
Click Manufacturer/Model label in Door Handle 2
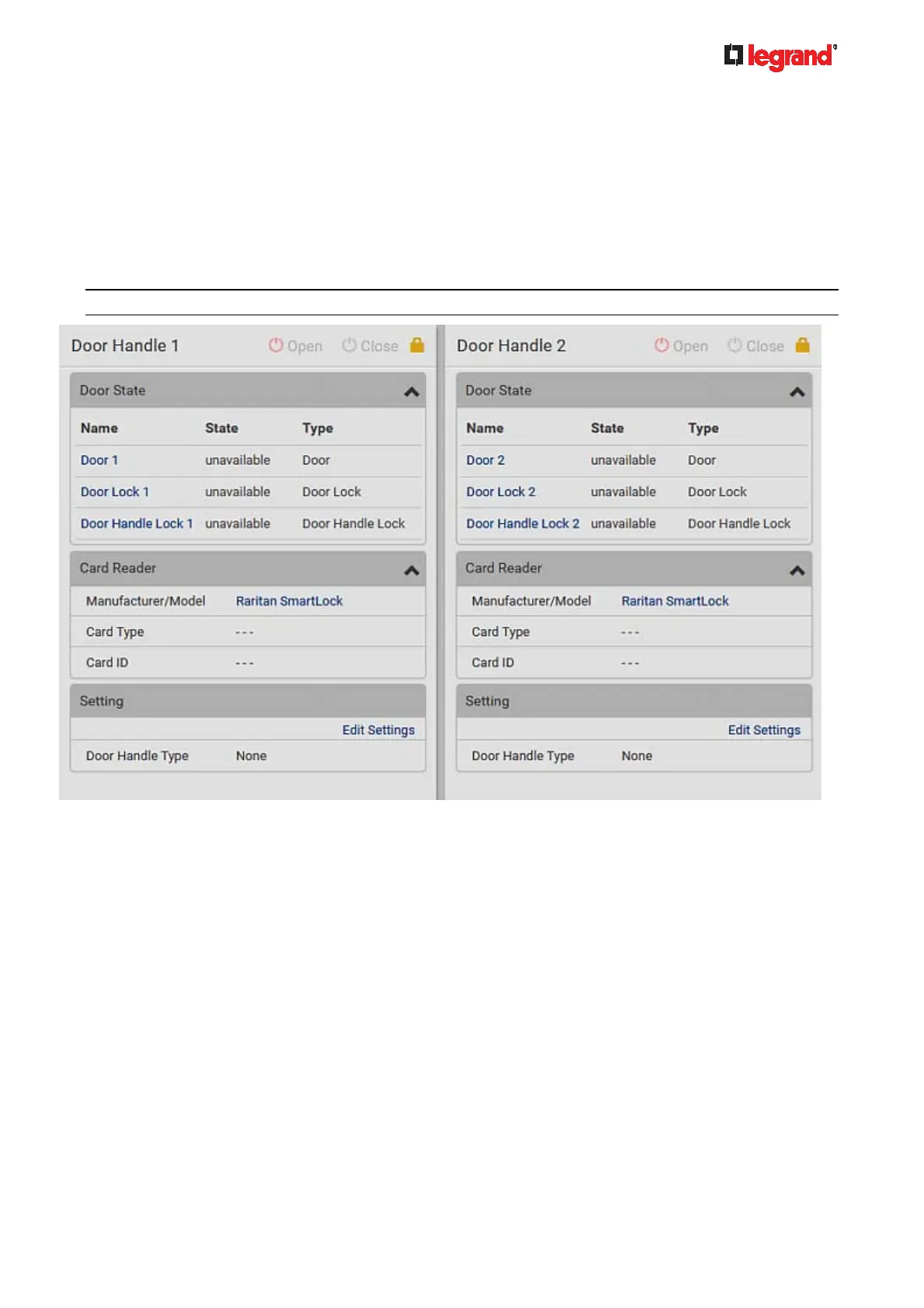pyautogui.click(x=531, y=600)
